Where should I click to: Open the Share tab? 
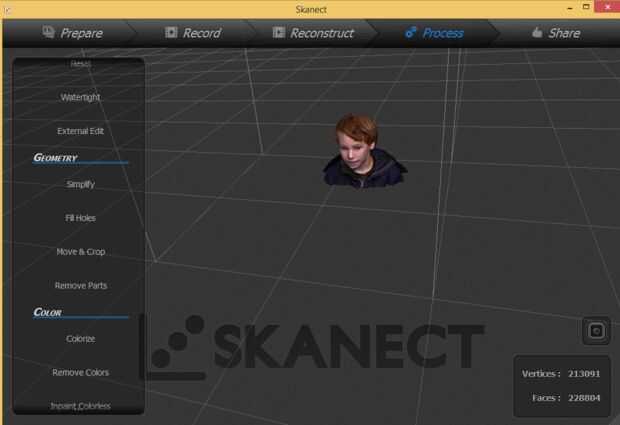(x=556, y=33)
